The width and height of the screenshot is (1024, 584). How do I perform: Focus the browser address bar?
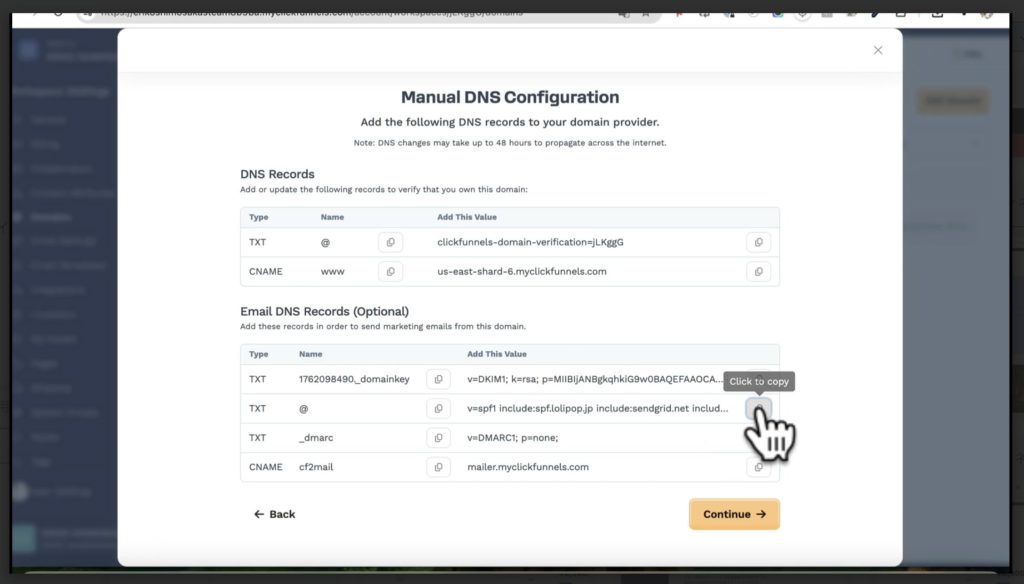point(350,13)
